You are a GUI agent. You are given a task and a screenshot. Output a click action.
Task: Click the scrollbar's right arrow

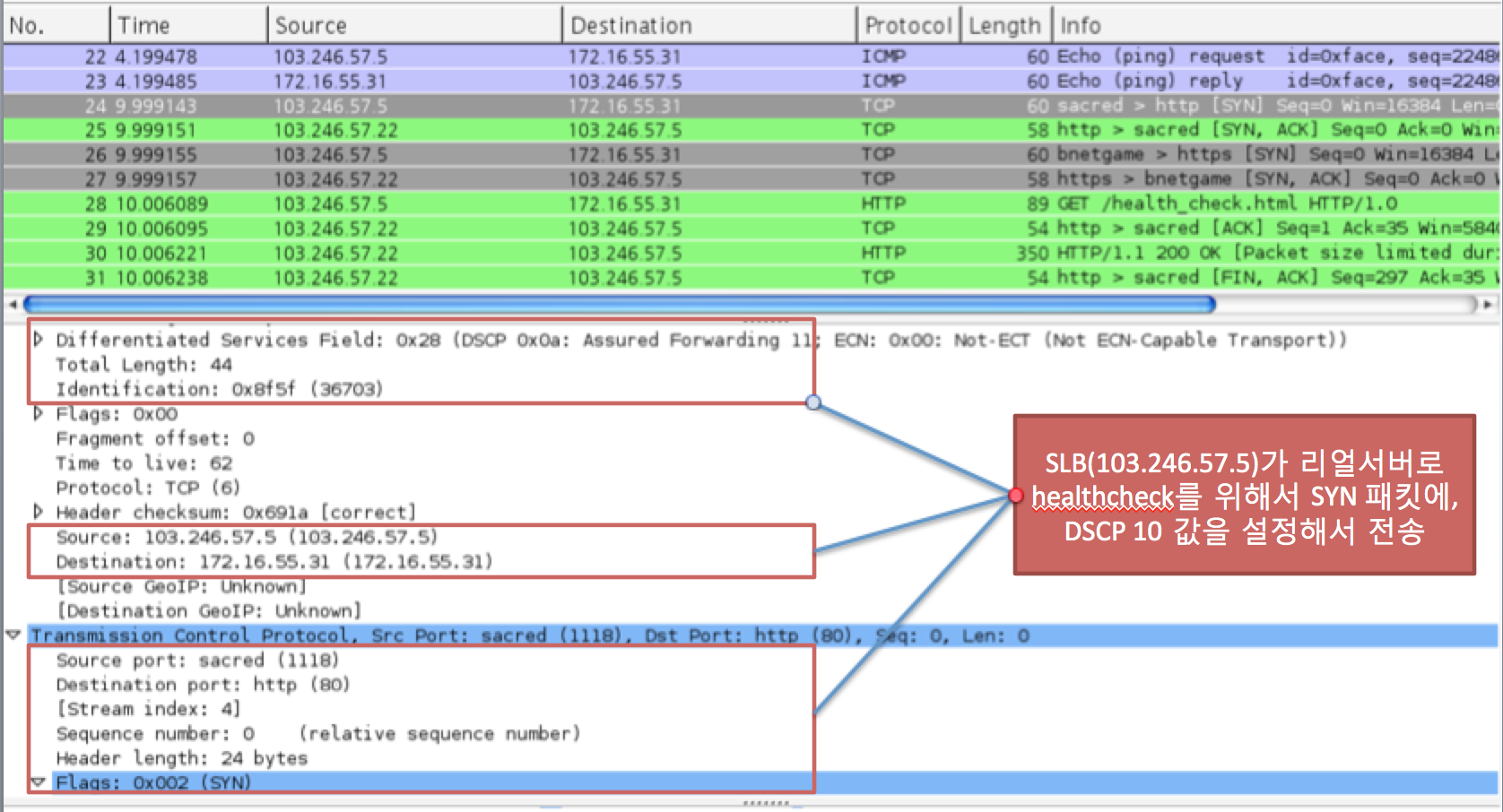click(1488, 305)
